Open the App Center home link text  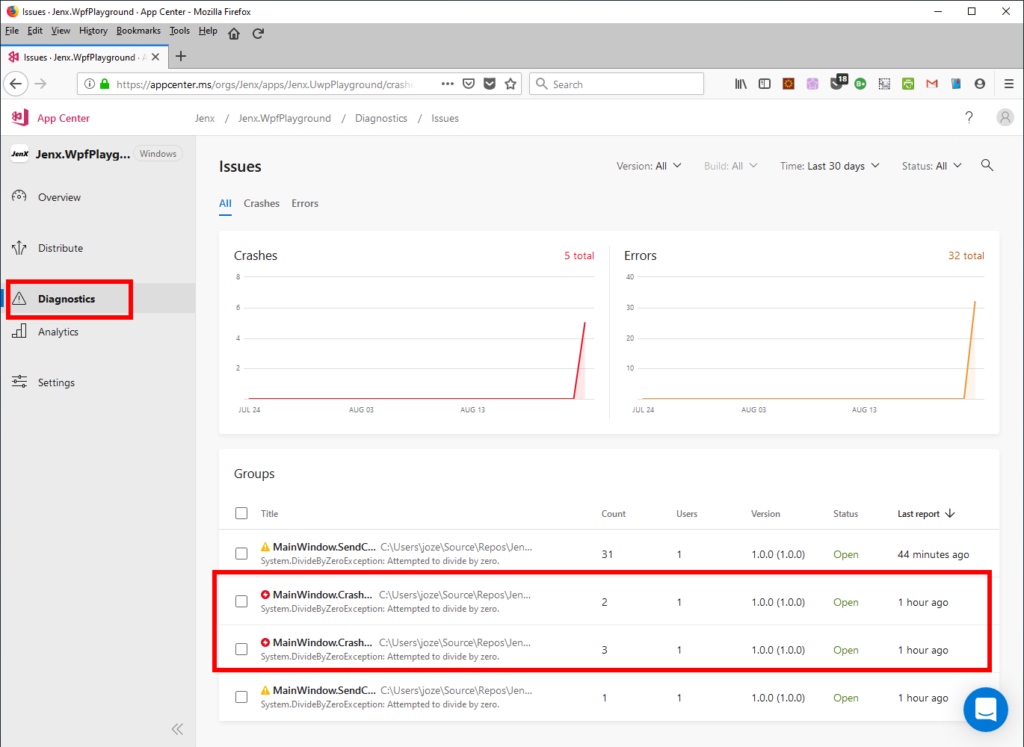(x=63, y=118)
